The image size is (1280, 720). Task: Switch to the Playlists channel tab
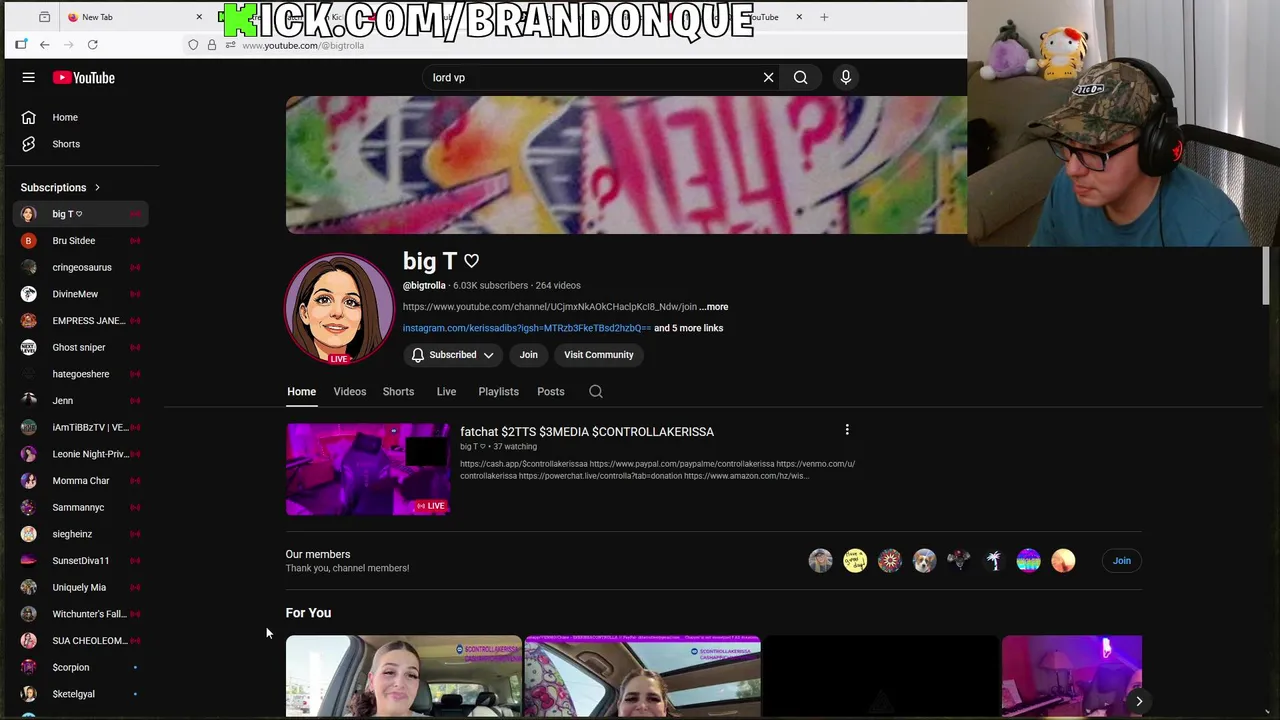(498, 392)
